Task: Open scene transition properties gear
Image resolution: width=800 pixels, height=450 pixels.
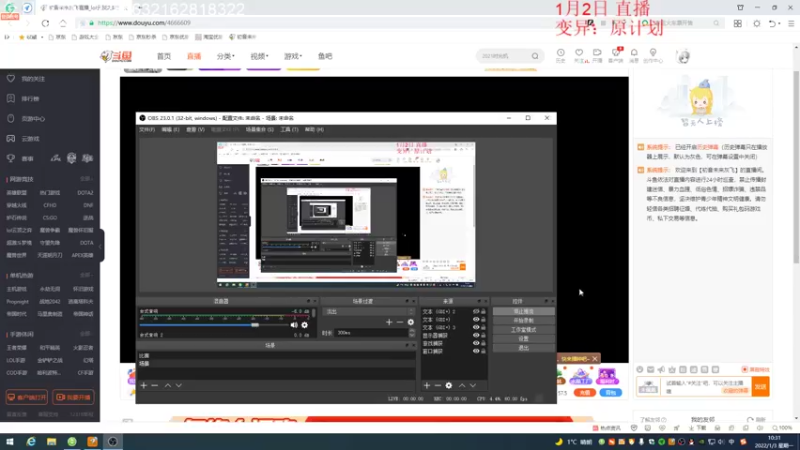Action: point(411,322)
